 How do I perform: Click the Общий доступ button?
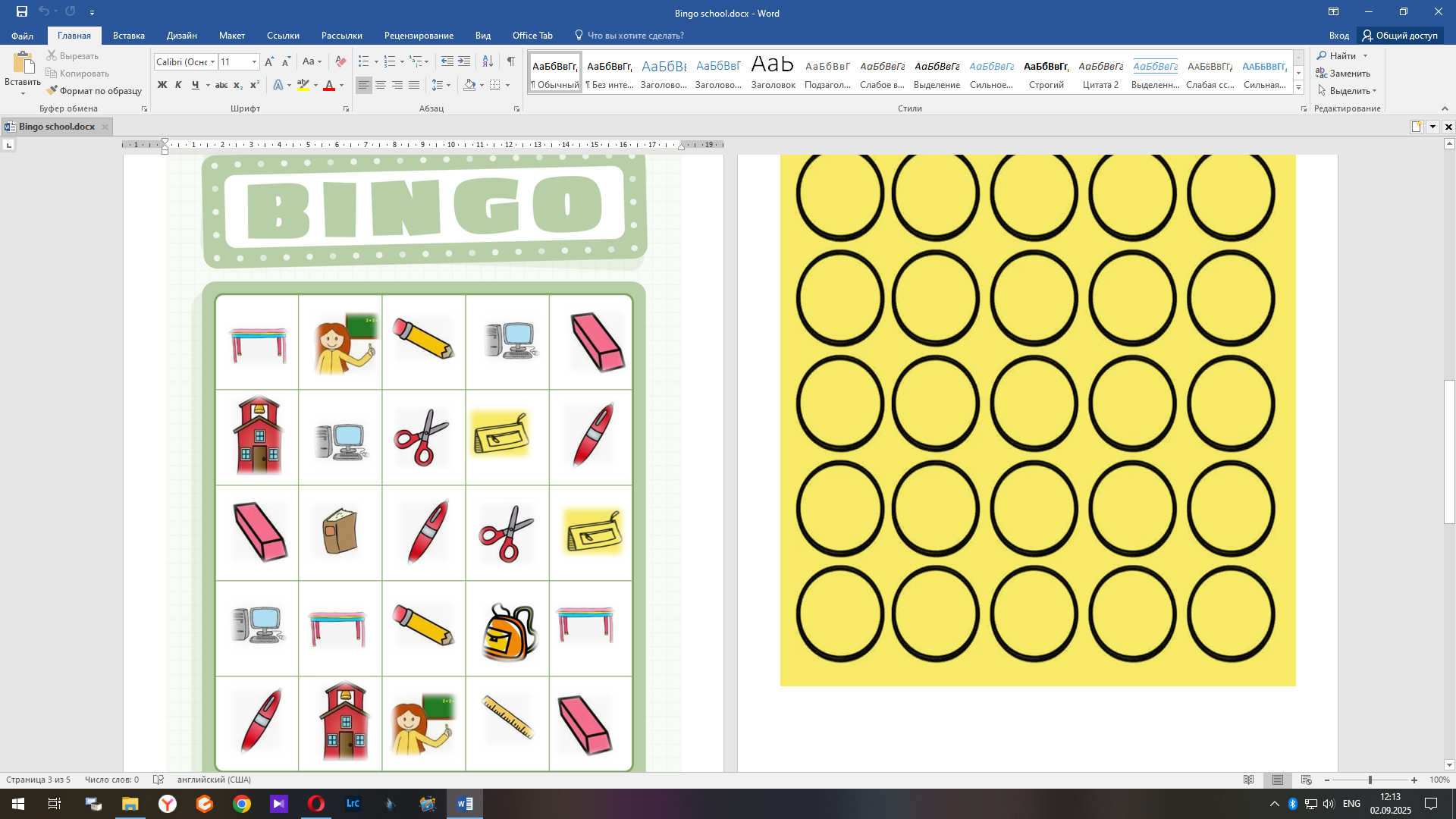point(1400,36)
